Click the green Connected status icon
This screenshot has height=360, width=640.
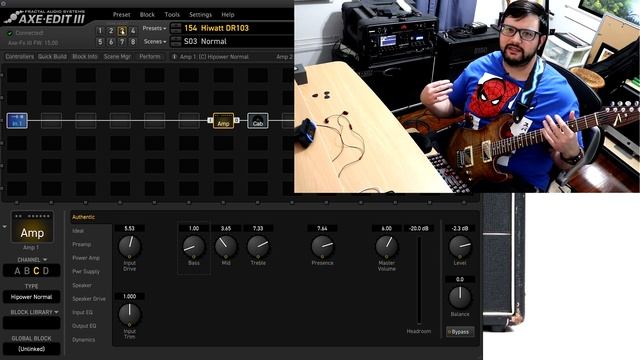click(x=10, y=33)
